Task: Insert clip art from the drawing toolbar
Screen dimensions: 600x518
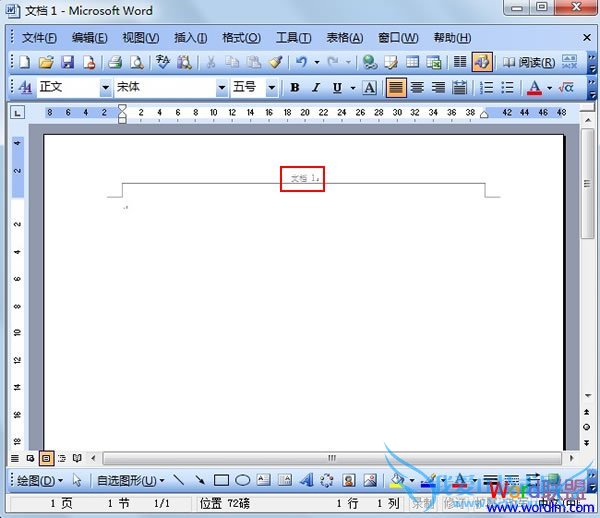Action: [x=349, y=480]
